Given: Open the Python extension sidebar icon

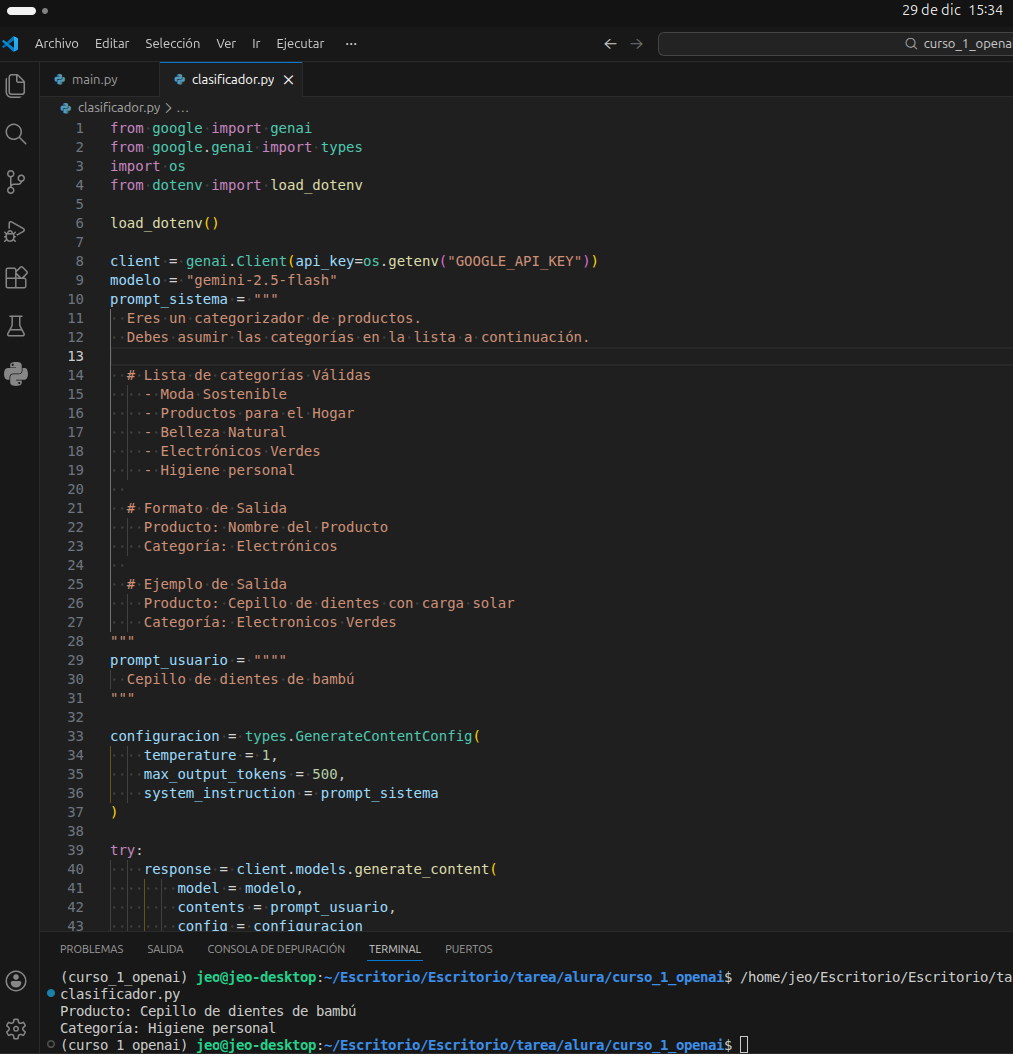Looking at the screenshot, I should pyautogui.click(x=16, y=374).
